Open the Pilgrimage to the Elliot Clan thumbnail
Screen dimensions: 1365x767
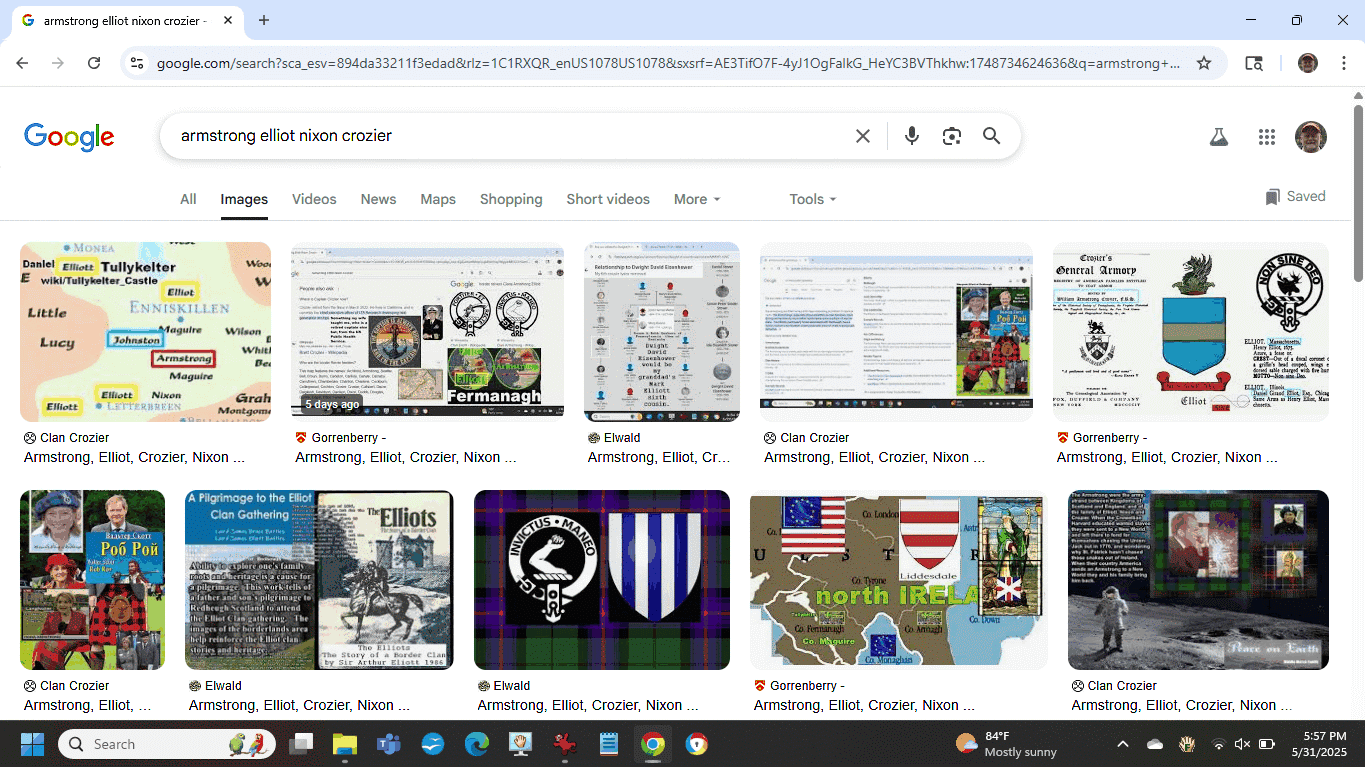click(319, 580)
